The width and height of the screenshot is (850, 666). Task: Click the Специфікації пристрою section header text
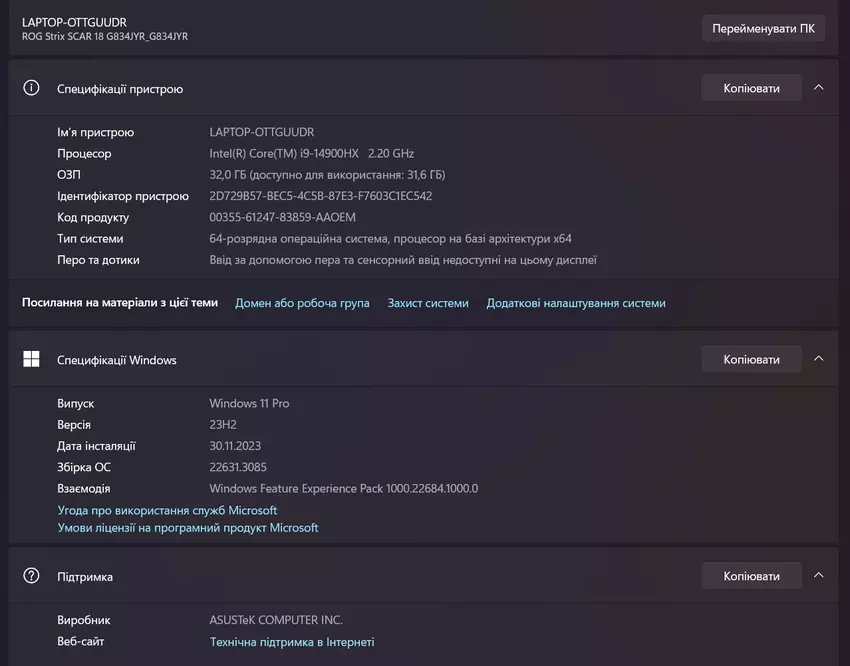coord(120,89)
